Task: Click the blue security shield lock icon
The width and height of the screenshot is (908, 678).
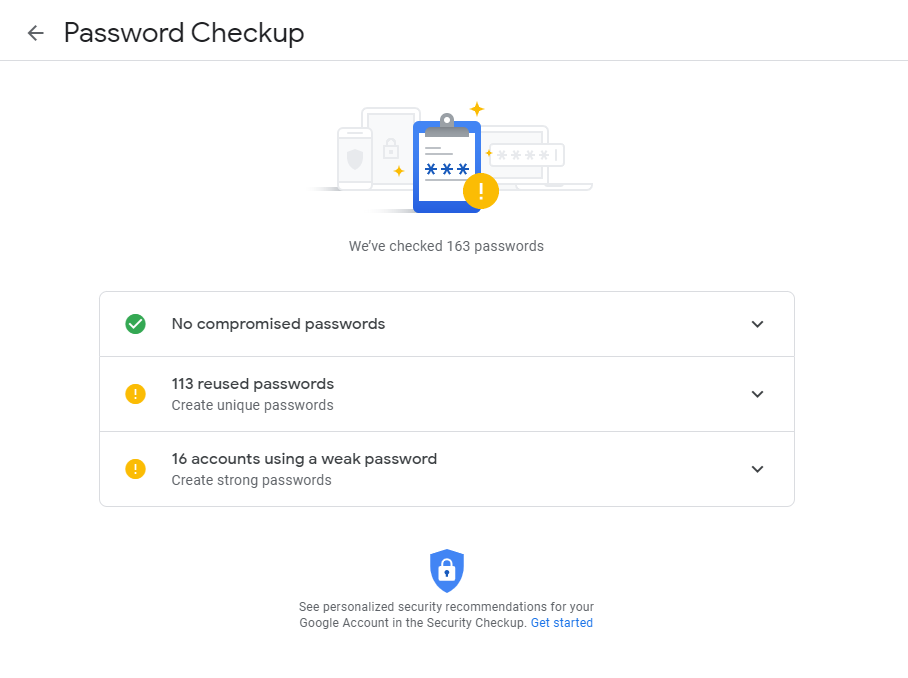Action: pos(446,571)
